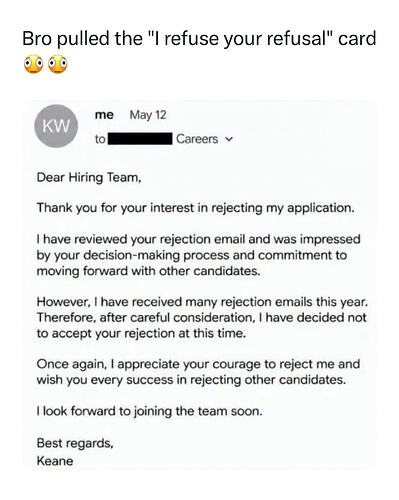Click the May 12 date stamp

pyautogui.click(x=148, y=115)
